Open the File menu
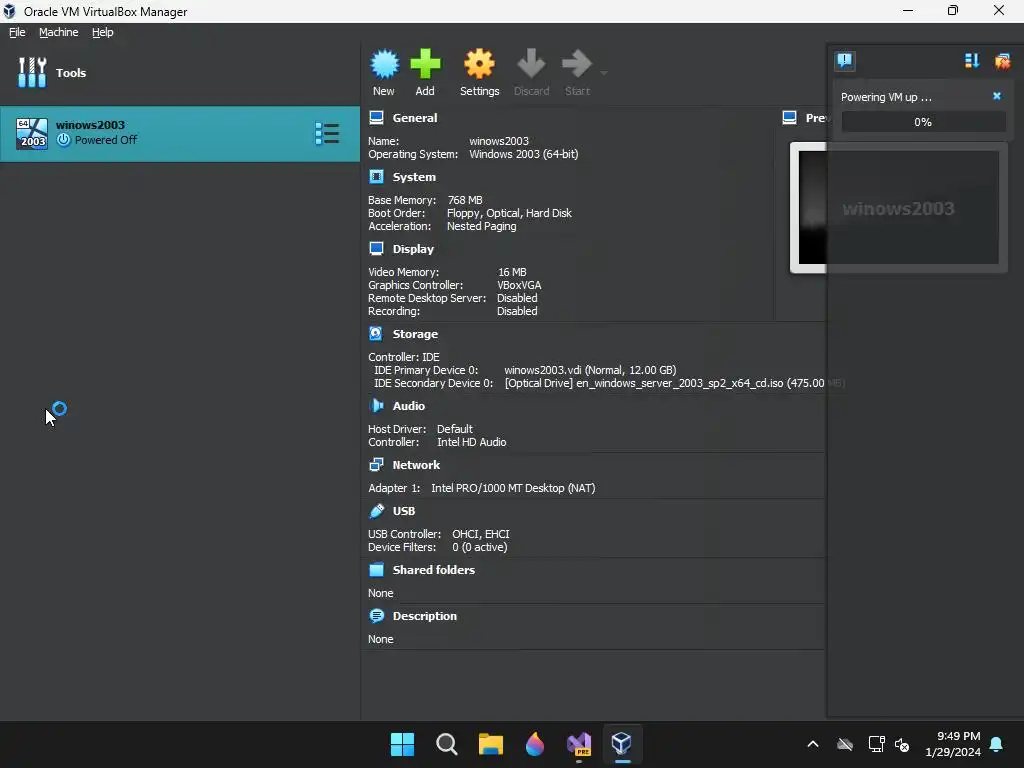This screenshot has width=1024, height=768. pyautogui.click(x=17, y=32)
